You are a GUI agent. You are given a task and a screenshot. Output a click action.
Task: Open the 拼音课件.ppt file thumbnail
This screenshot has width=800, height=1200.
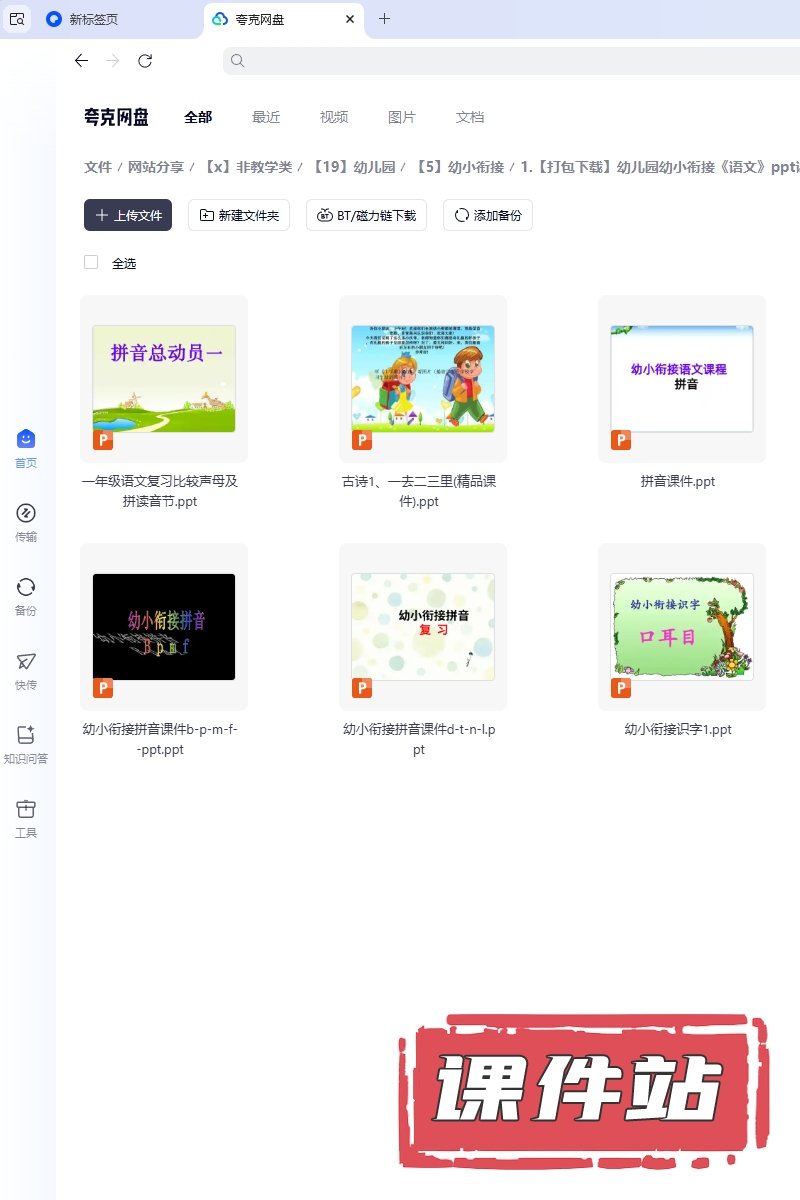[x=681, y=379]
